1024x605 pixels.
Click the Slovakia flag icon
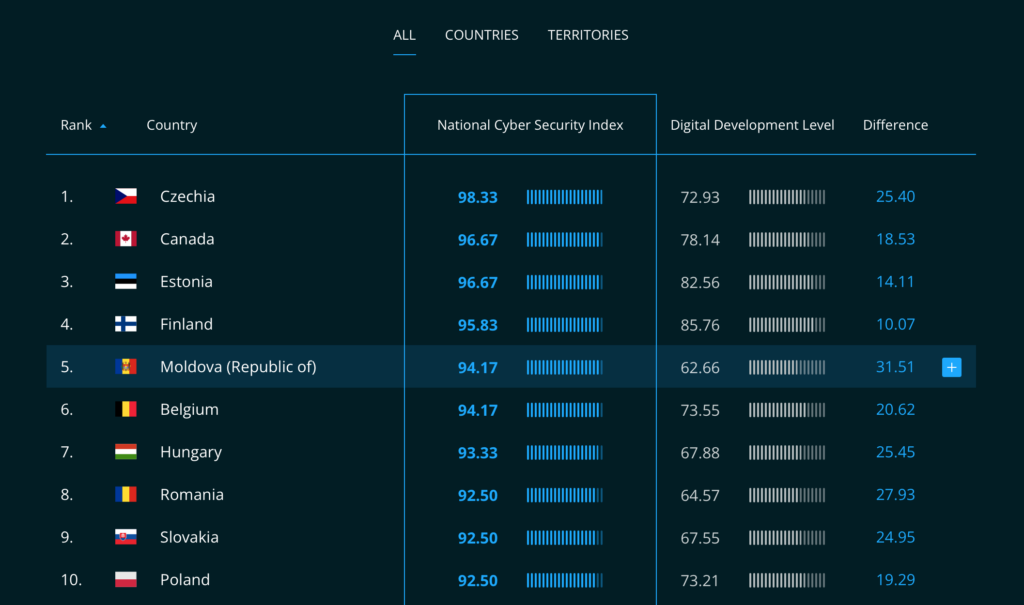coord(125,537)
